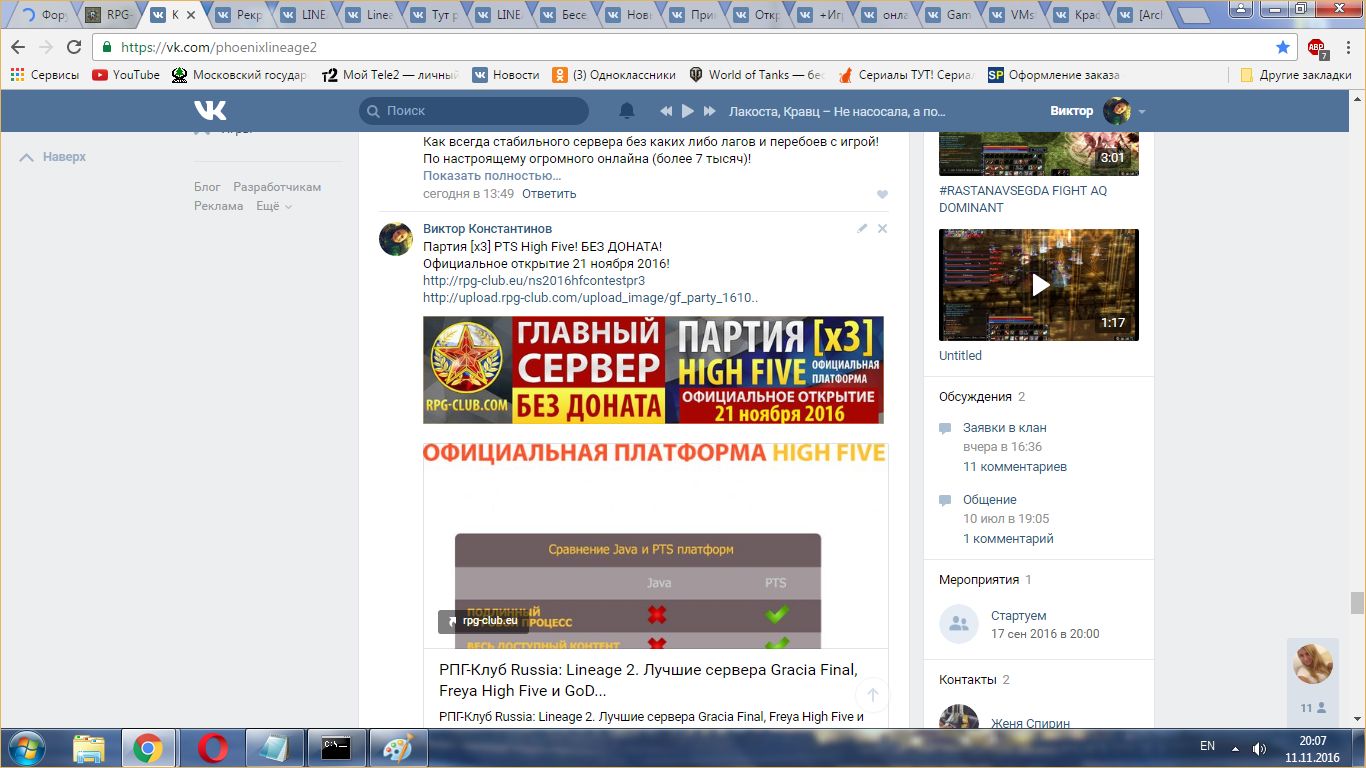The width and height of the screenshot is (1366, 768).
Task: Open Общение discussion topic
Action: point(990,500)
